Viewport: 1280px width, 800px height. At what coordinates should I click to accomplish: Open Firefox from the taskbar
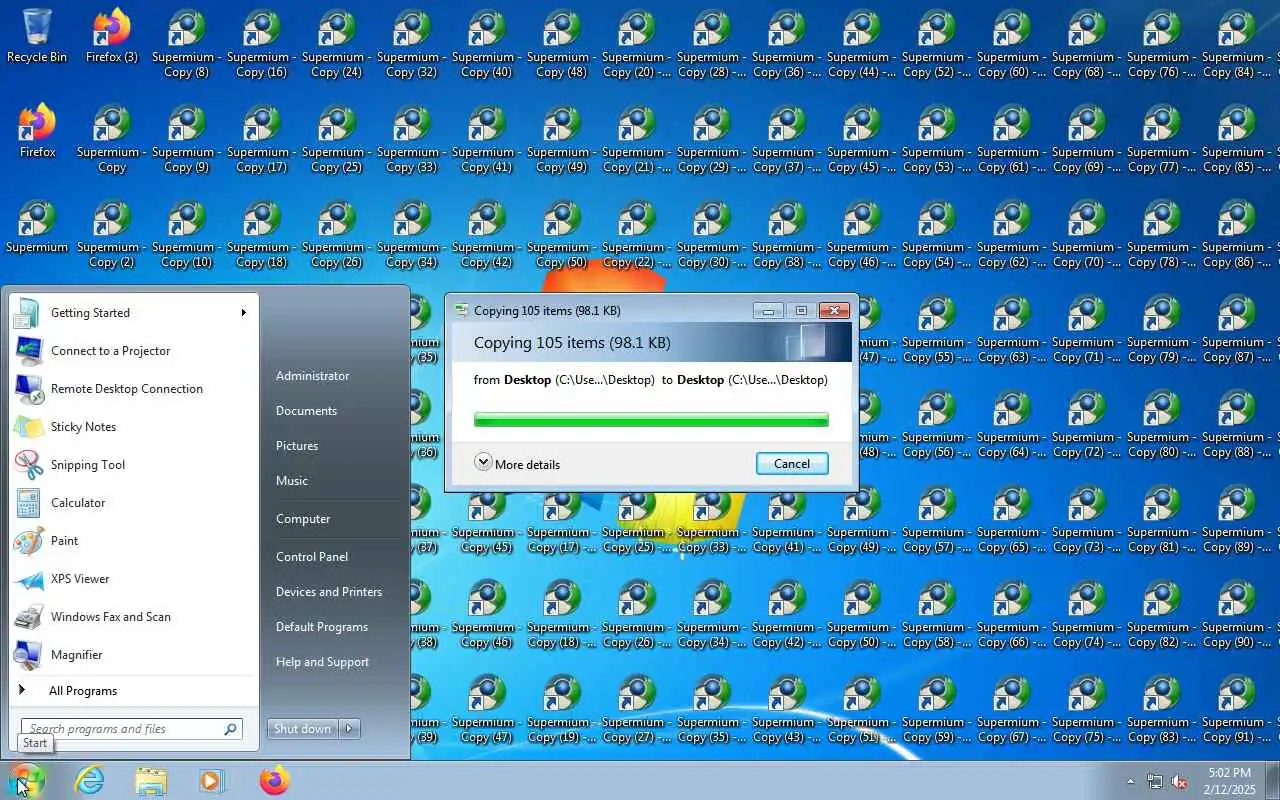tap(274, 780)
